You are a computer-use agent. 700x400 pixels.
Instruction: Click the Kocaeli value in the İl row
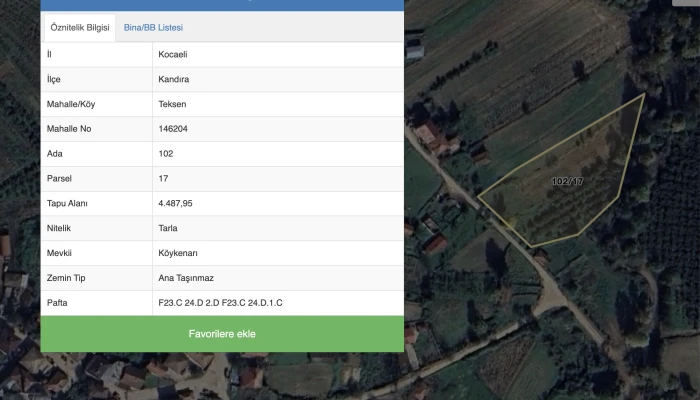tap(173, 54)
